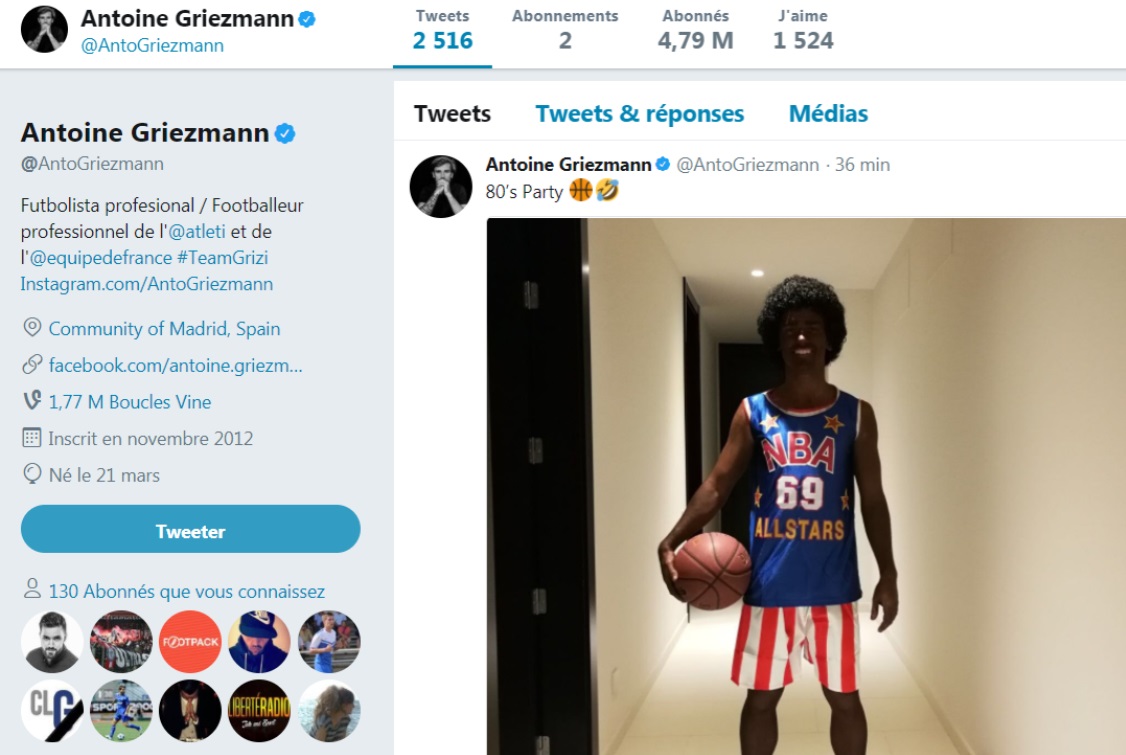
Task: Open Instagram.com/AntoGriezmann link
Action: point(146,283)
